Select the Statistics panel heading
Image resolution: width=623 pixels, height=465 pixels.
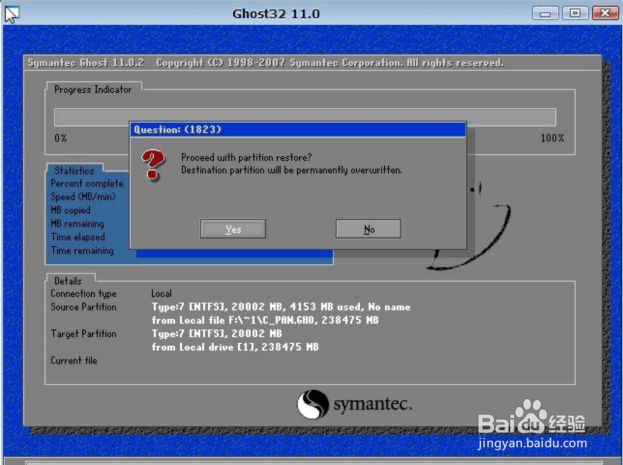[x=74, y=170]
